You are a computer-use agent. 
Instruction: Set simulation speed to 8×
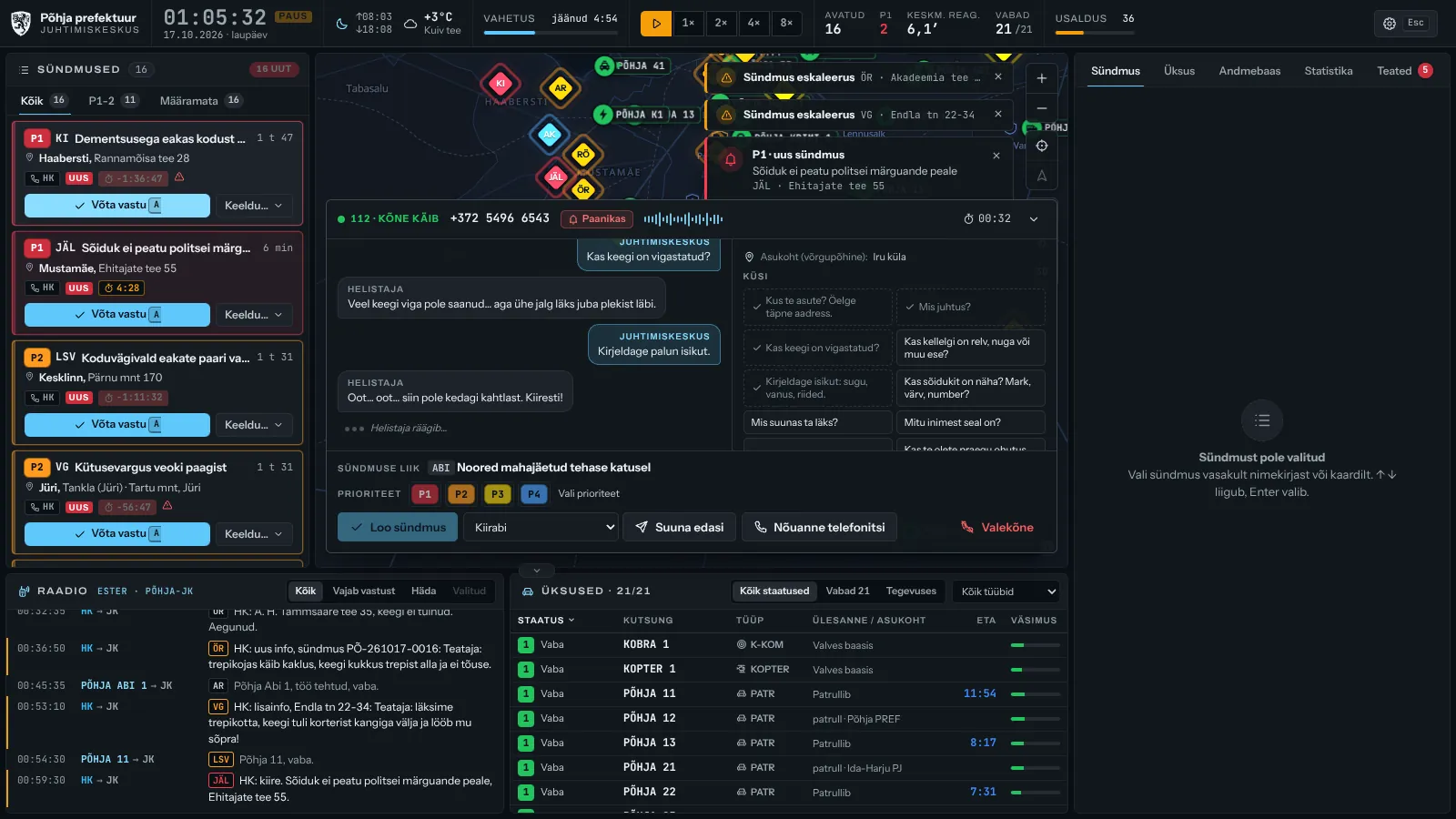pyautogui.click(x=786, y=23)
